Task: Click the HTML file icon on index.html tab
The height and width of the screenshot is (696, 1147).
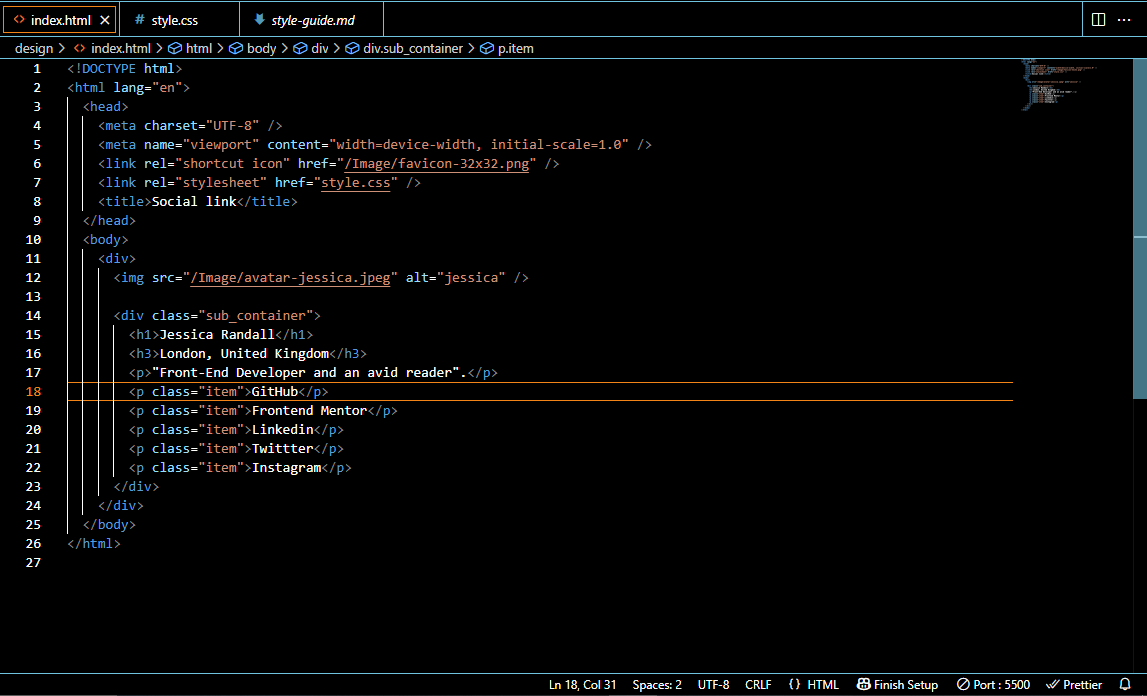Action: pyautogui.click(x=19, y=20)
